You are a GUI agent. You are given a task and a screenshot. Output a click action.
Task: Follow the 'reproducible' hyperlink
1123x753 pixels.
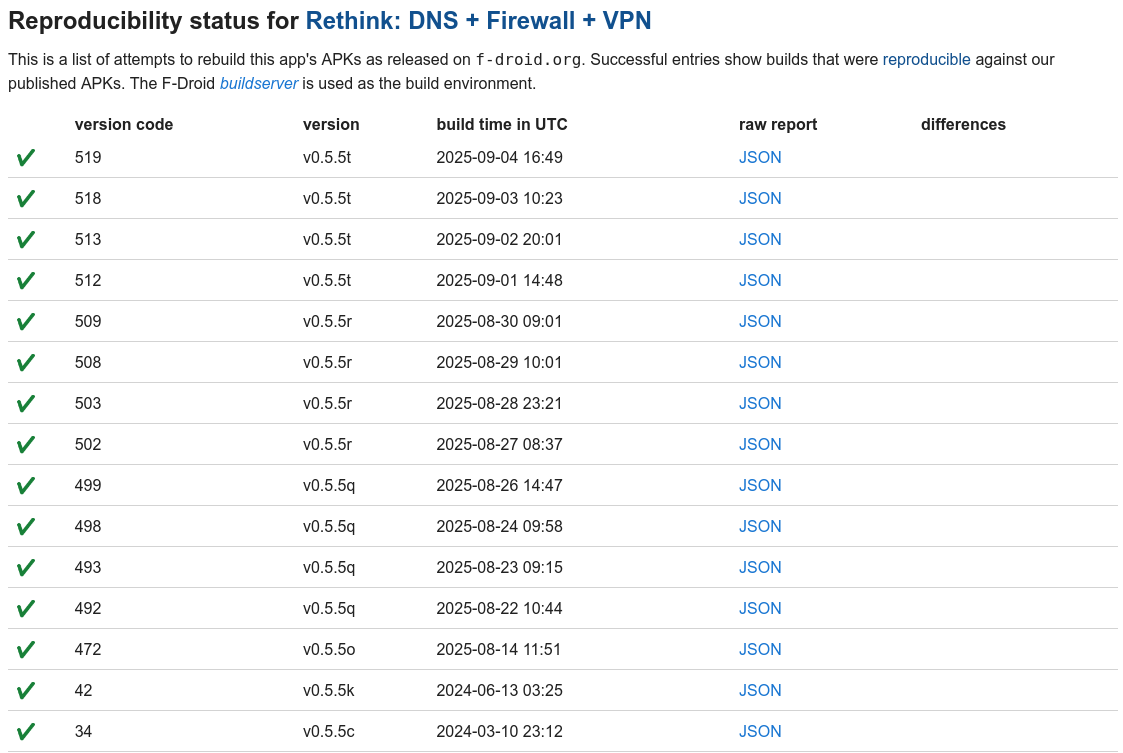tap(926, 60)
